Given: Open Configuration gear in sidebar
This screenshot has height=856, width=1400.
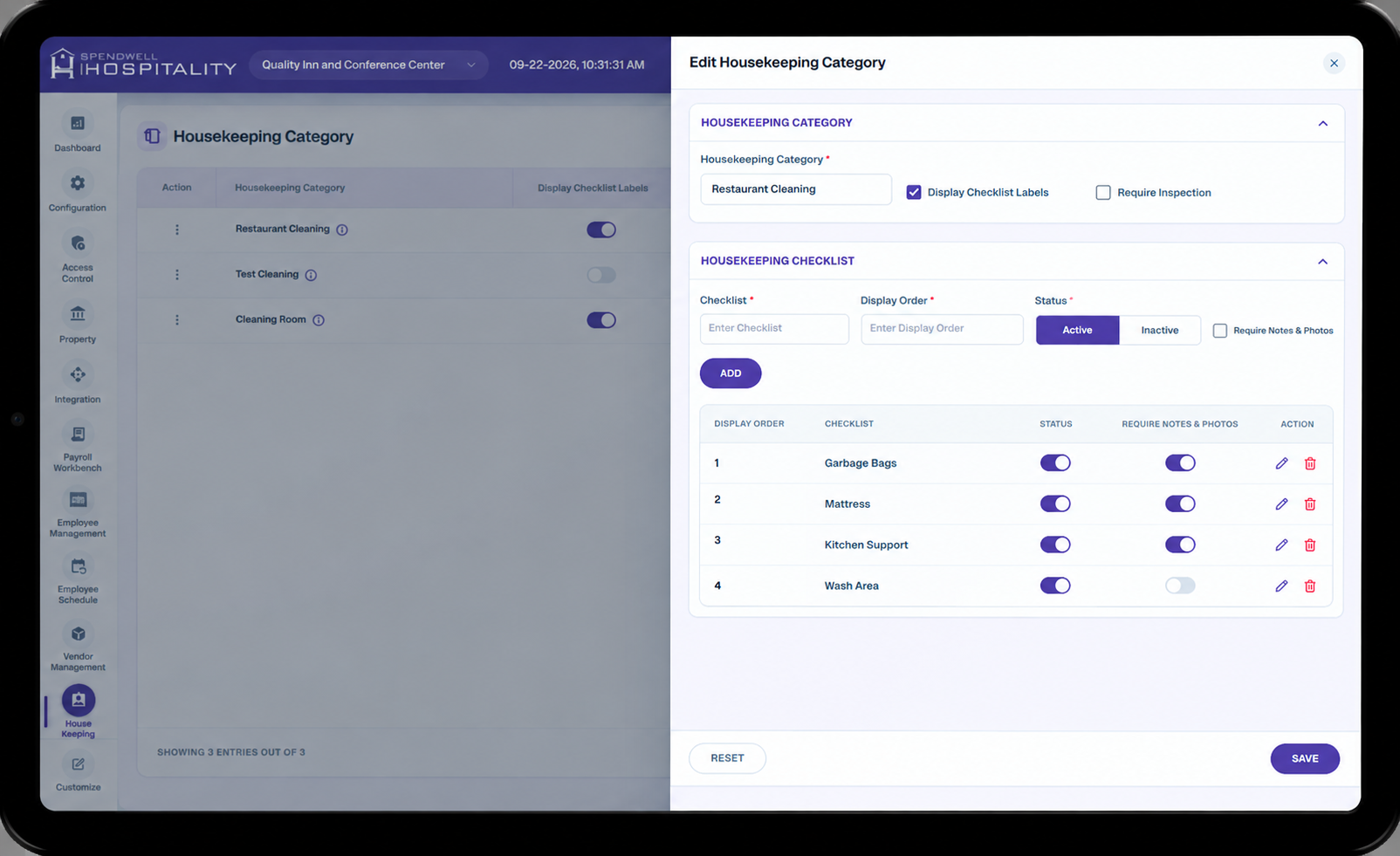Looking at the screenshot, I should [x=78, y=183].
